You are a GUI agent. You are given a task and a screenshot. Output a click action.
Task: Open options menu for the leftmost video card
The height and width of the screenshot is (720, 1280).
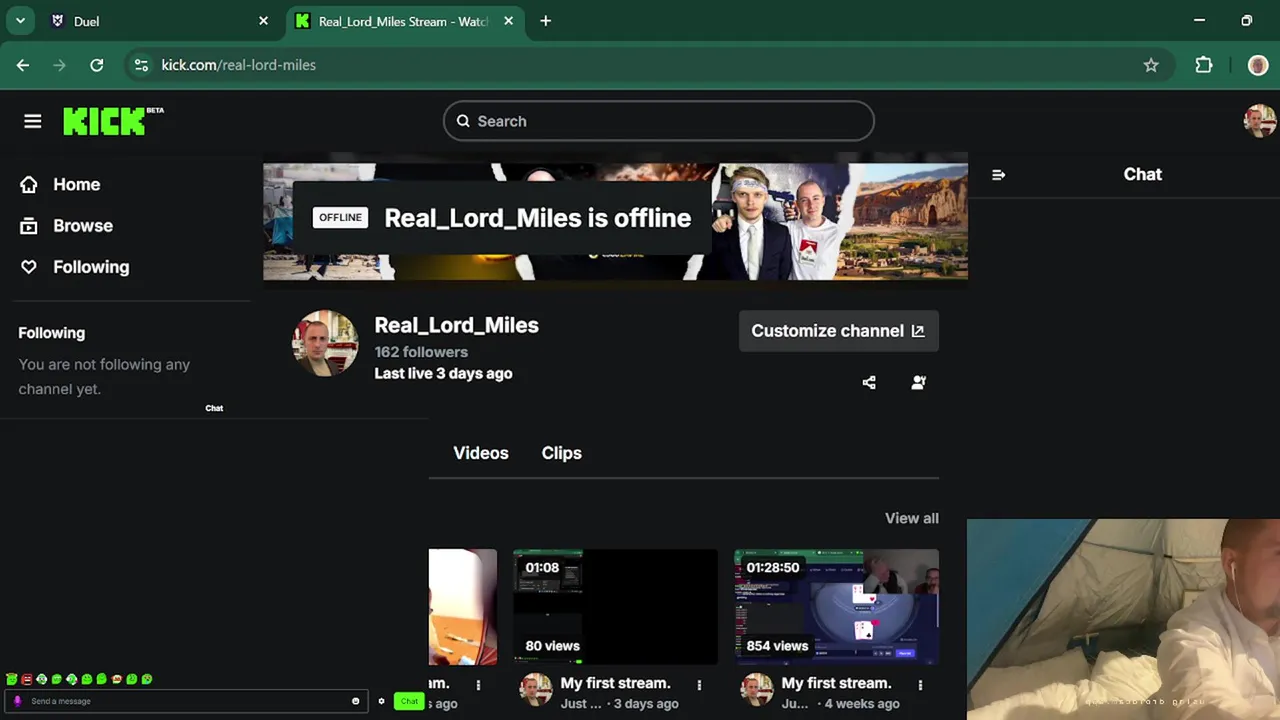click(x=478, y=685)
